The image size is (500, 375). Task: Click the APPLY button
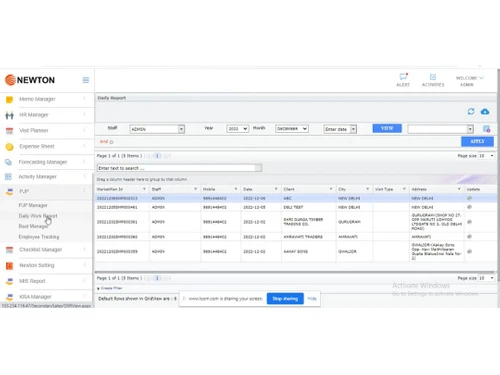[477, 142]
